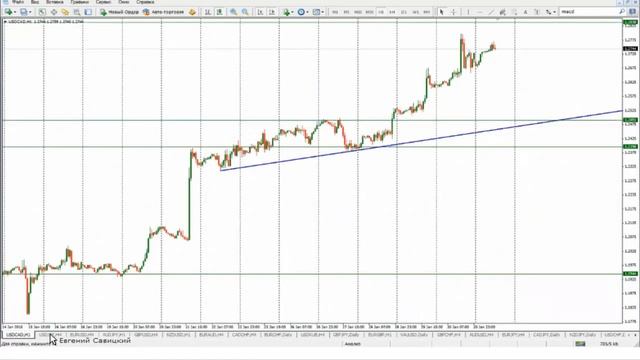Expand the periods dropdown arrow

point(307,12)
